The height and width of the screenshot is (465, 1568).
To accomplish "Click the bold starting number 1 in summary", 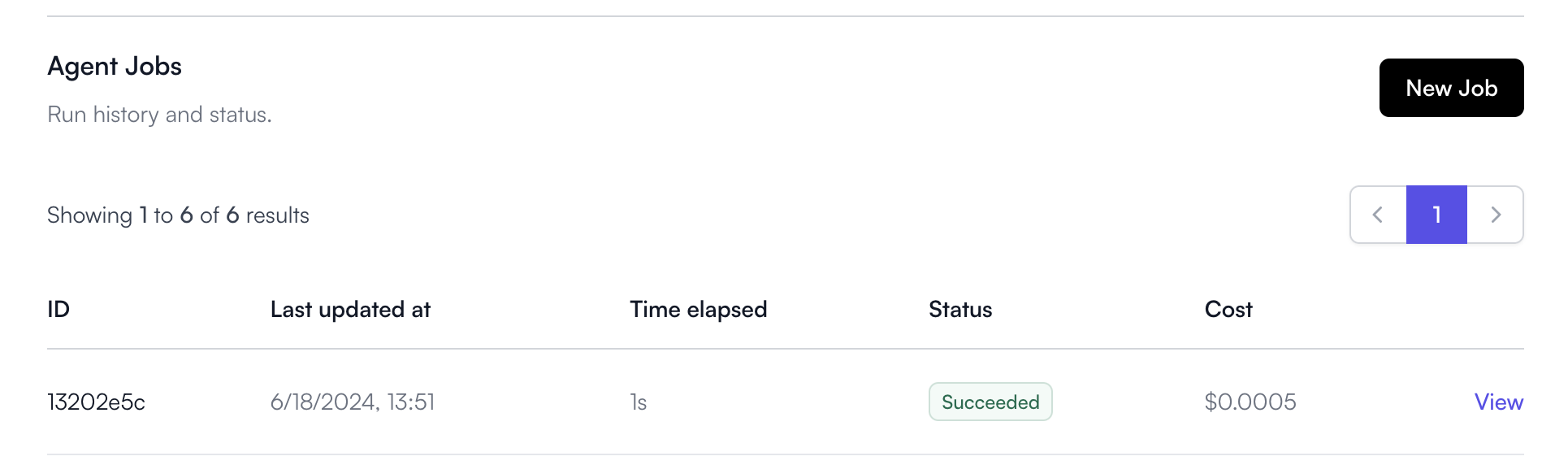I will pos(144,215).
